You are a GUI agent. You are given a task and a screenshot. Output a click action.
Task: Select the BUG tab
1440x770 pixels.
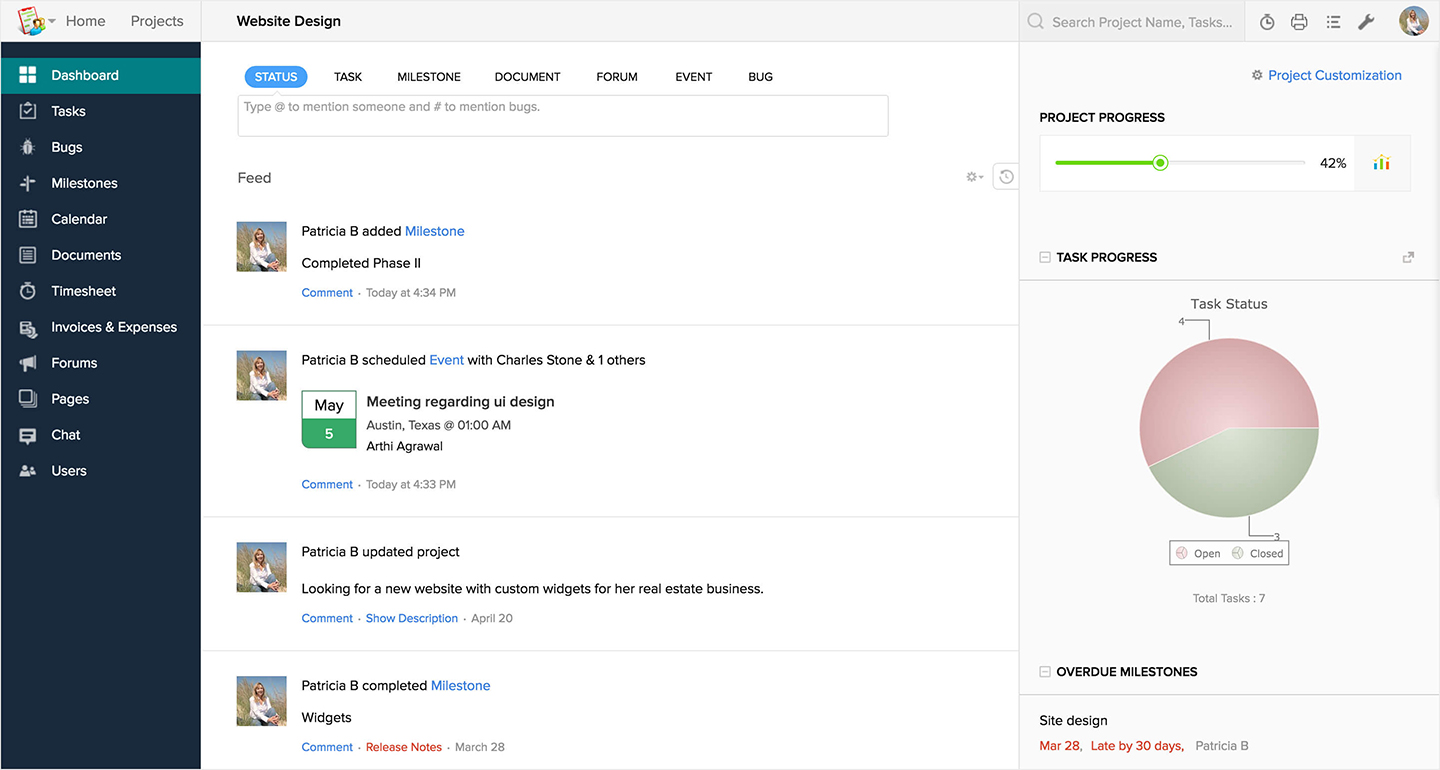pyautogui.click(x=760, y=77)
